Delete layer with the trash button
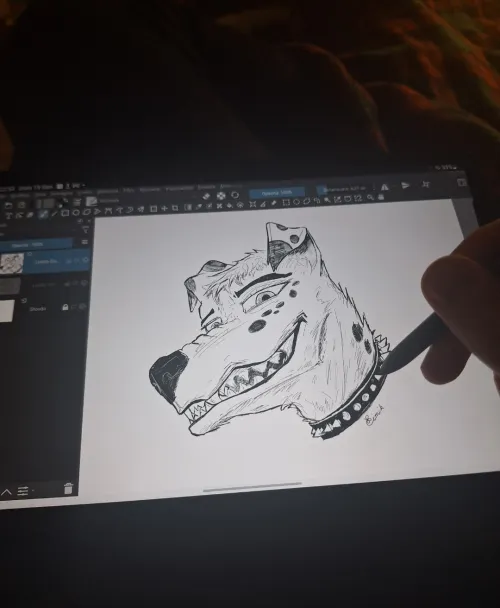 tap(68, 488)
